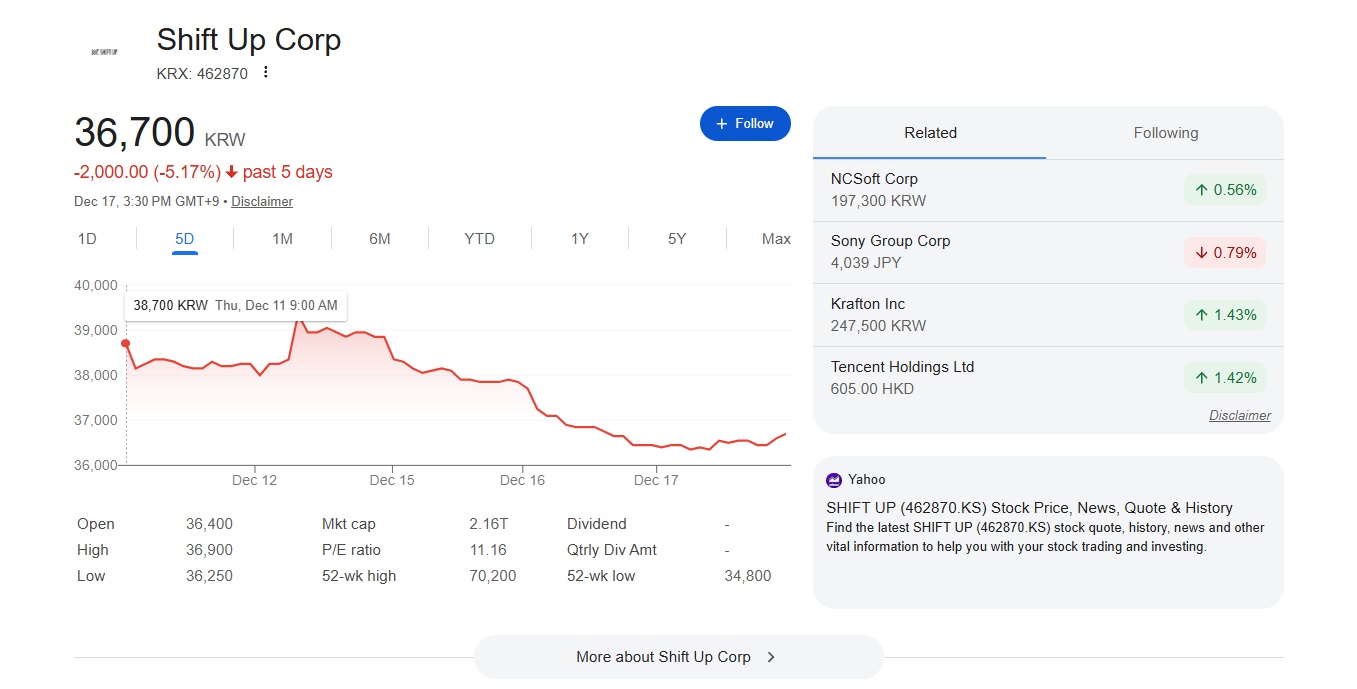Show the 6M chart range
The width and height of the screenshot is (1357, 689).
tap(380, 239)
